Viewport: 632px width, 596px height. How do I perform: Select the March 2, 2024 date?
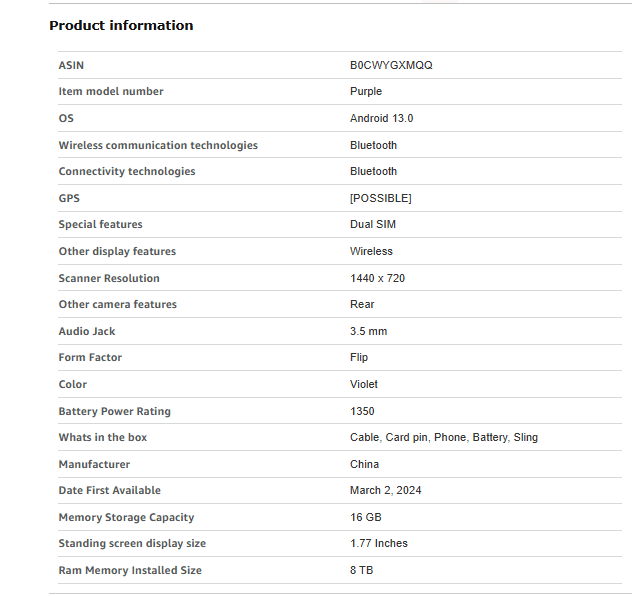(385, 491)
